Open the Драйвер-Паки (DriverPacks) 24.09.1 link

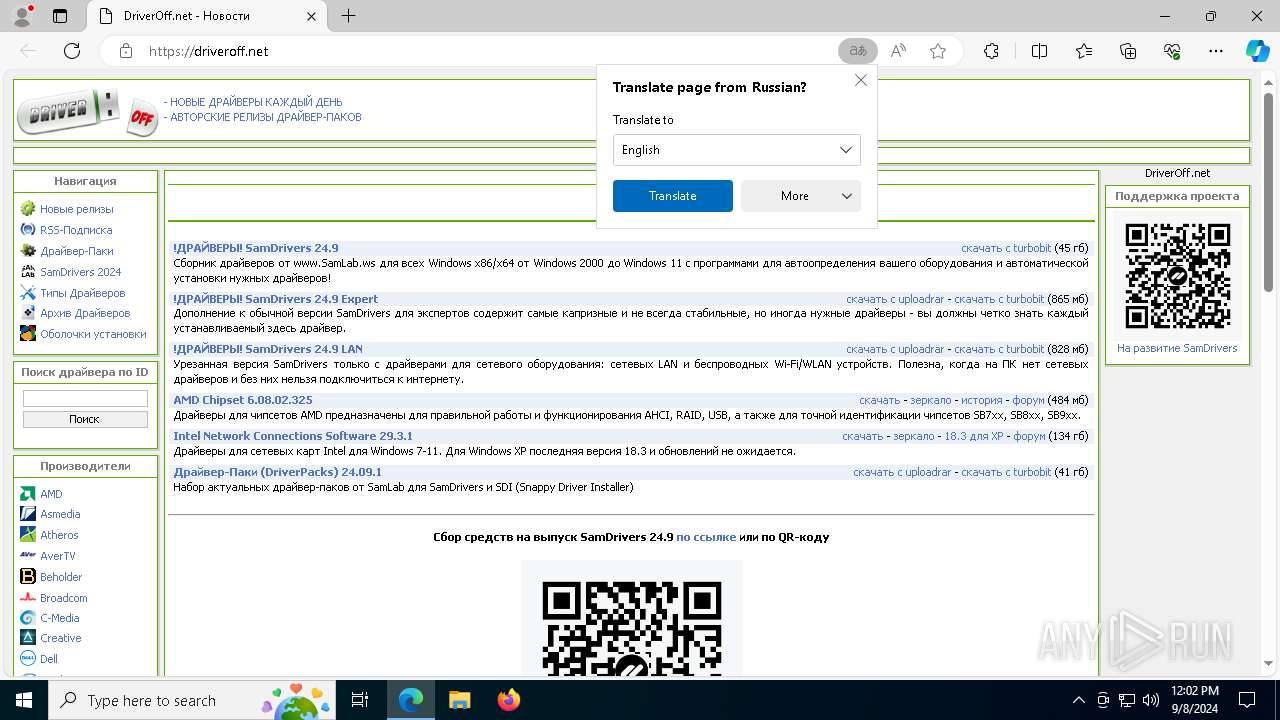(277, 472)
